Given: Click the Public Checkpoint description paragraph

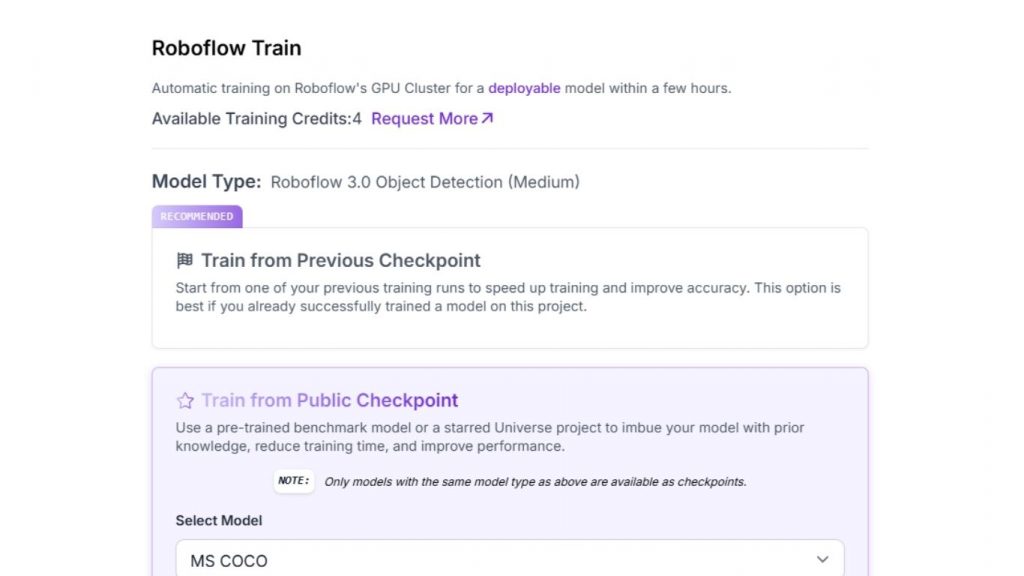Looking at the screenshot, I should pos(490,437).
